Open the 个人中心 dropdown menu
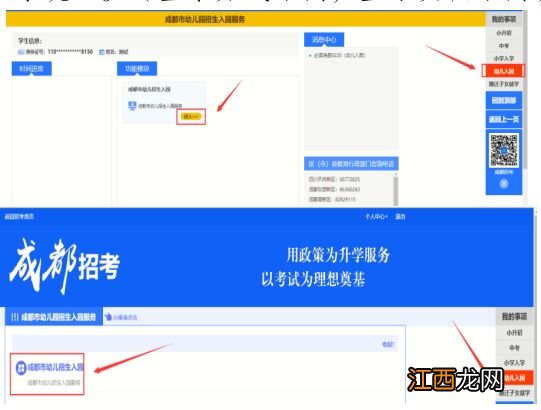The height and width of the screenshot is (410, 541). point(376,217)
